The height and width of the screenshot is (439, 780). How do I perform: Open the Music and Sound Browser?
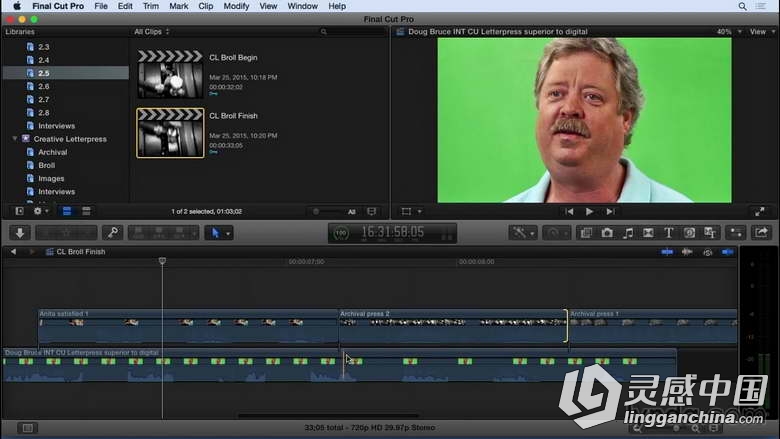click(x=628, y=233)
